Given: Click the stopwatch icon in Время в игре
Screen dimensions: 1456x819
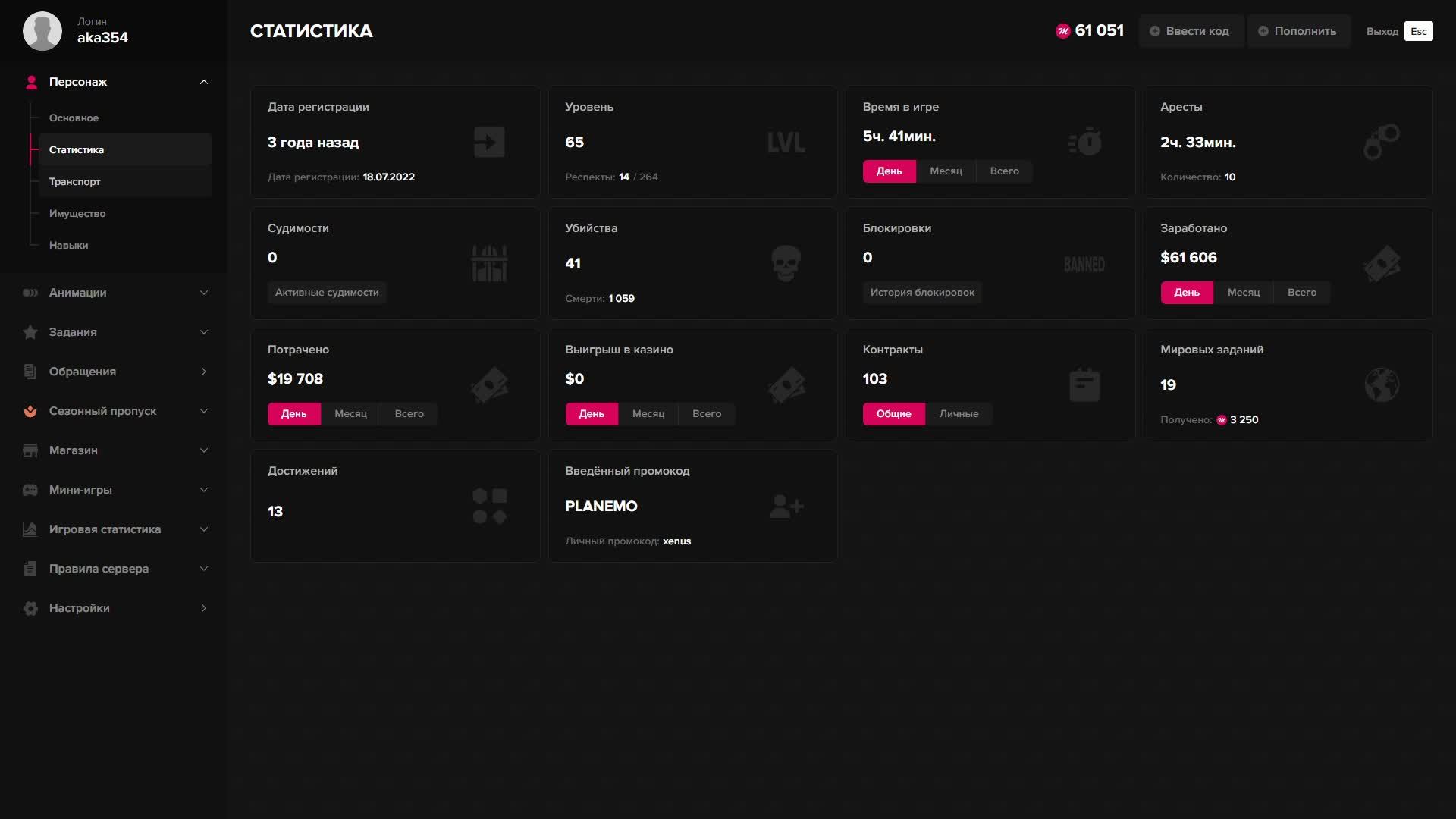Looking at the screenshot, I should pos(1085,142).
